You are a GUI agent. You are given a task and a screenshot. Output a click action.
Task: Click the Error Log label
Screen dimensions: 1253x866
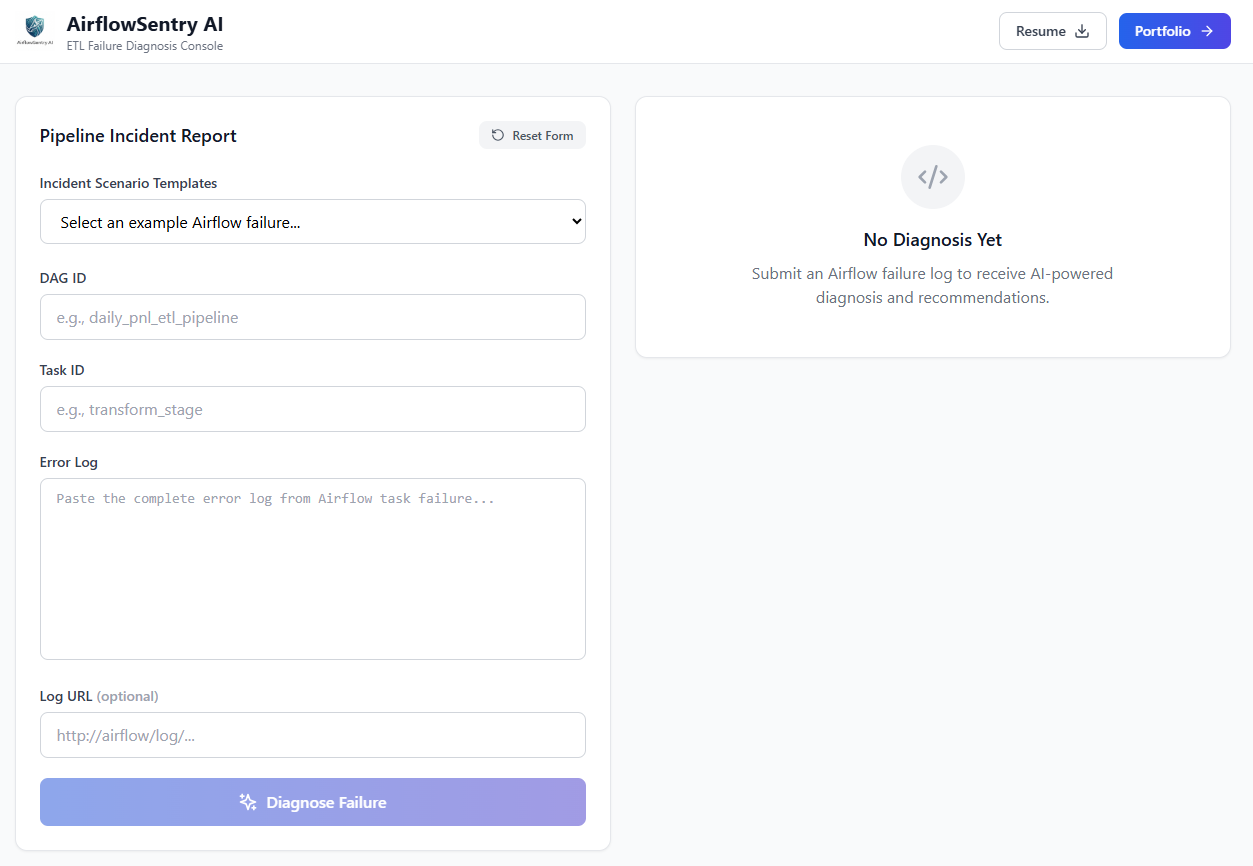coord(69,462)
